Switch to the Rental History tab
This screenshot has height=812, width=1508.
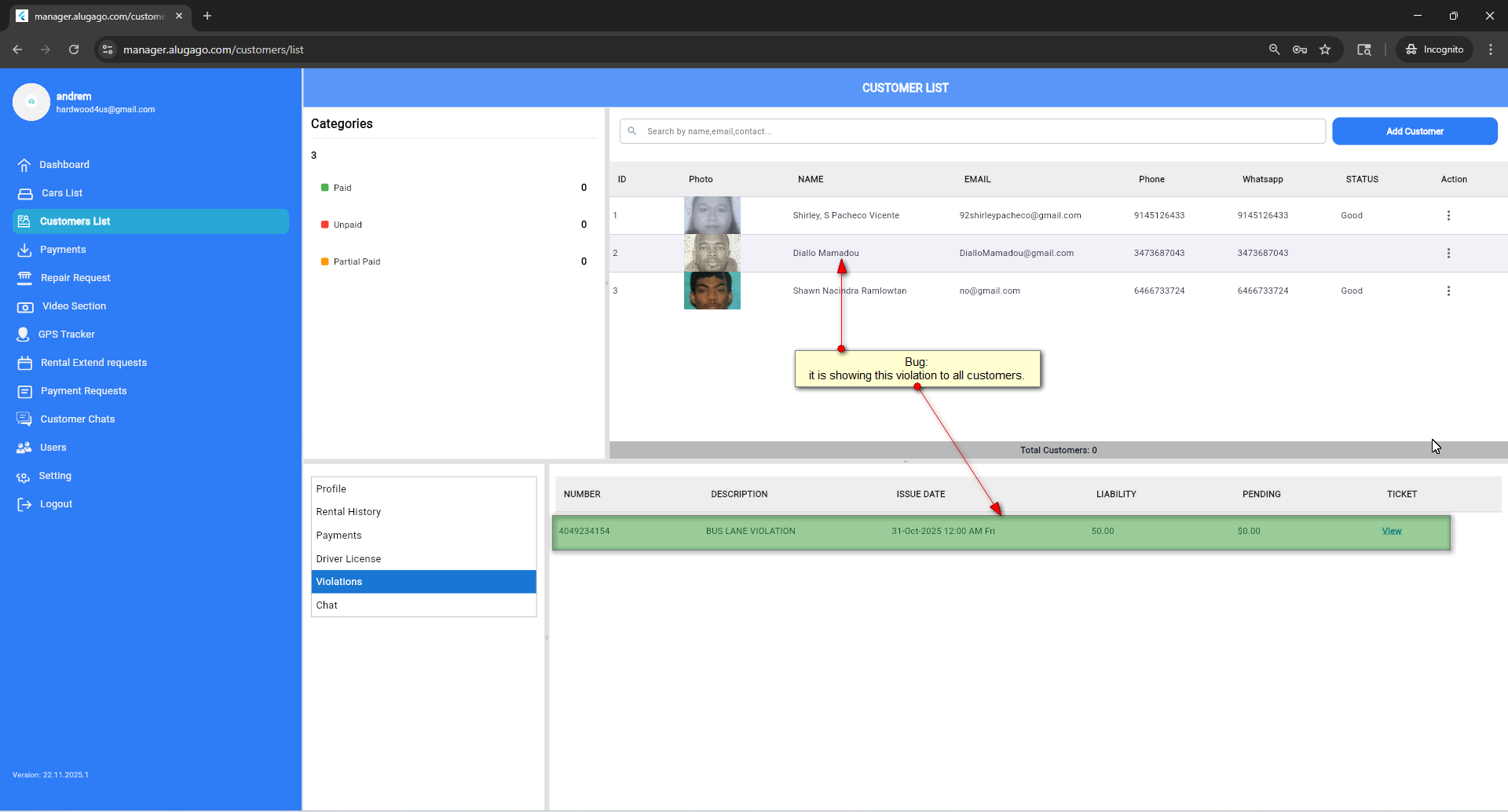348,512
